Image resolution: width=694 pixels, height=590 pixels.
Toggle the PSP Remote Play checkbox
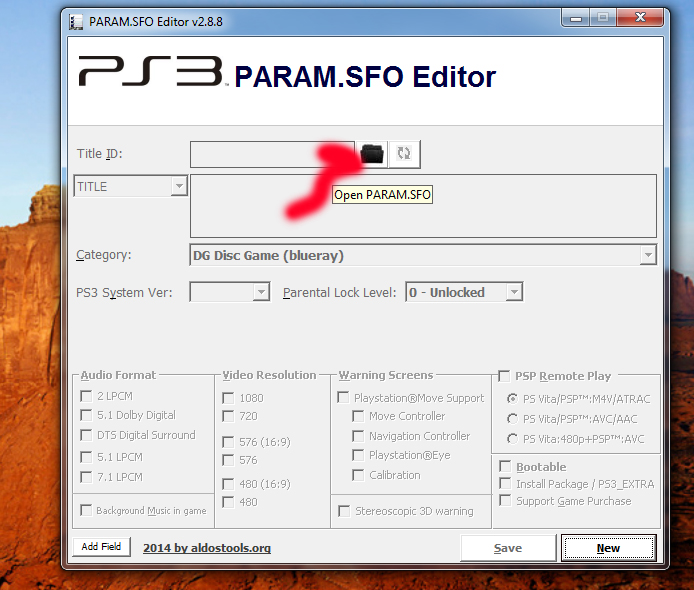pyautogui.click(x=505, y=376)
